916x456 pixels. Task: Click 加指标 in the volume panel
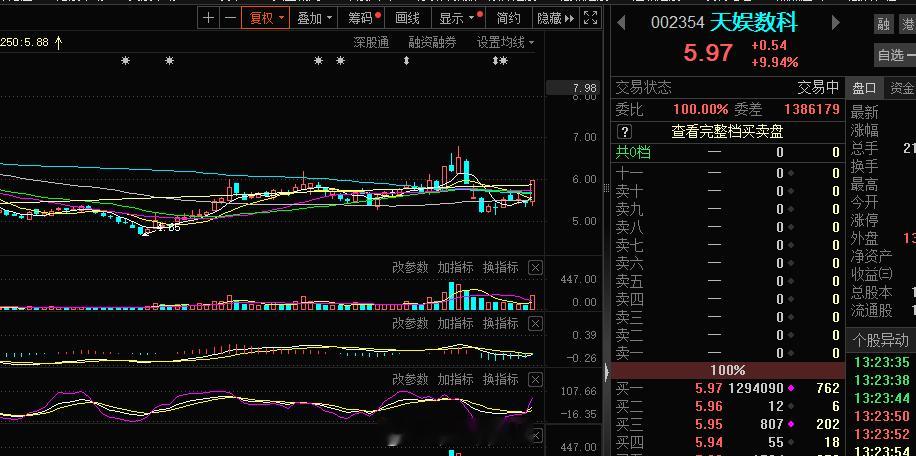pos(455,268)
